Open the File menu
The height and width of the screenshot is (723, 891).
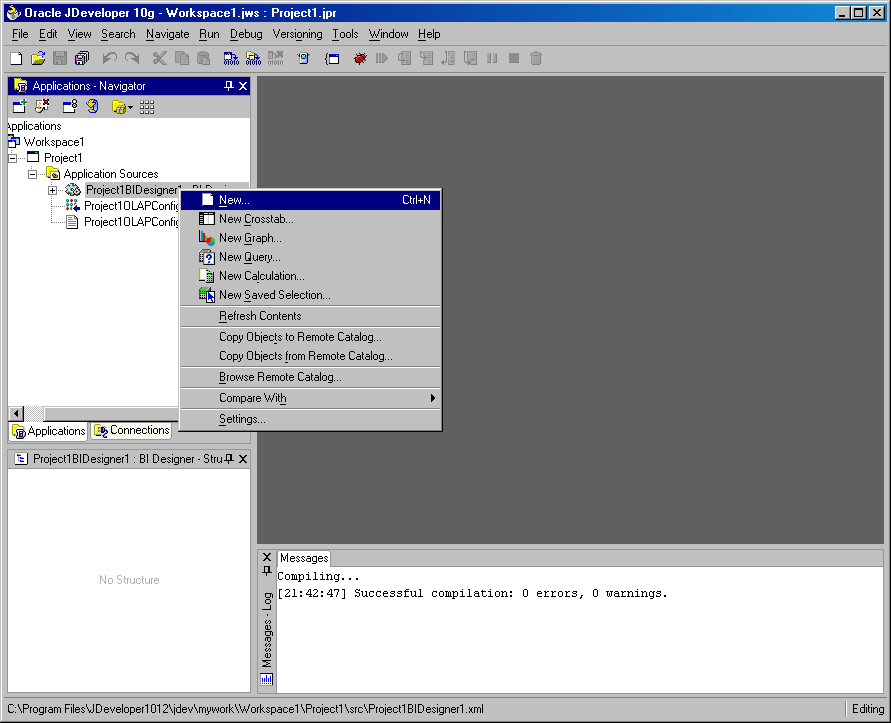point(20,34)
